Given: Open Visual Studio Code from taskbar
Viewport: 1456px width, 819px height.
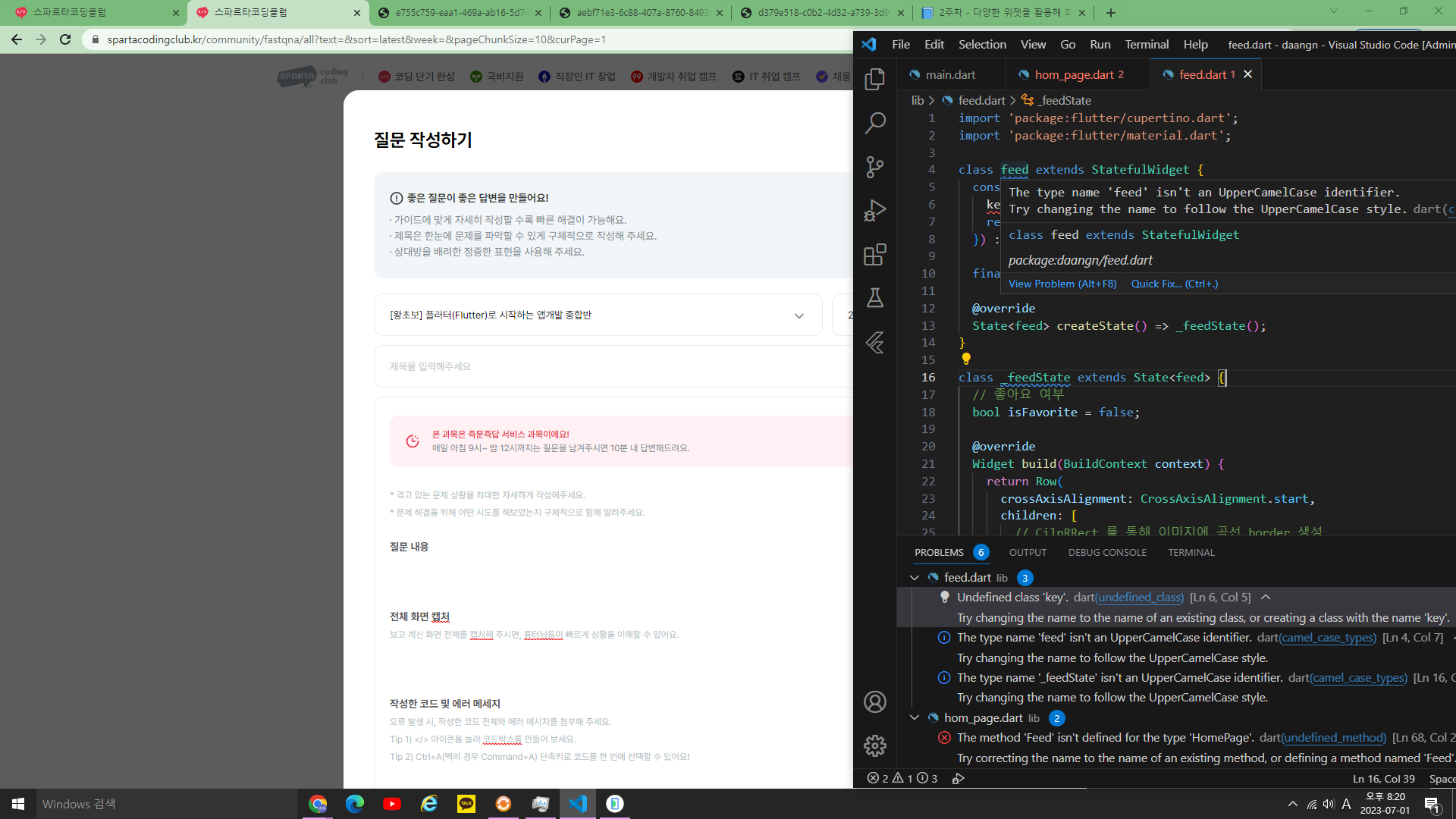Looking at the screenshot, I should click(x=578, y=804).
